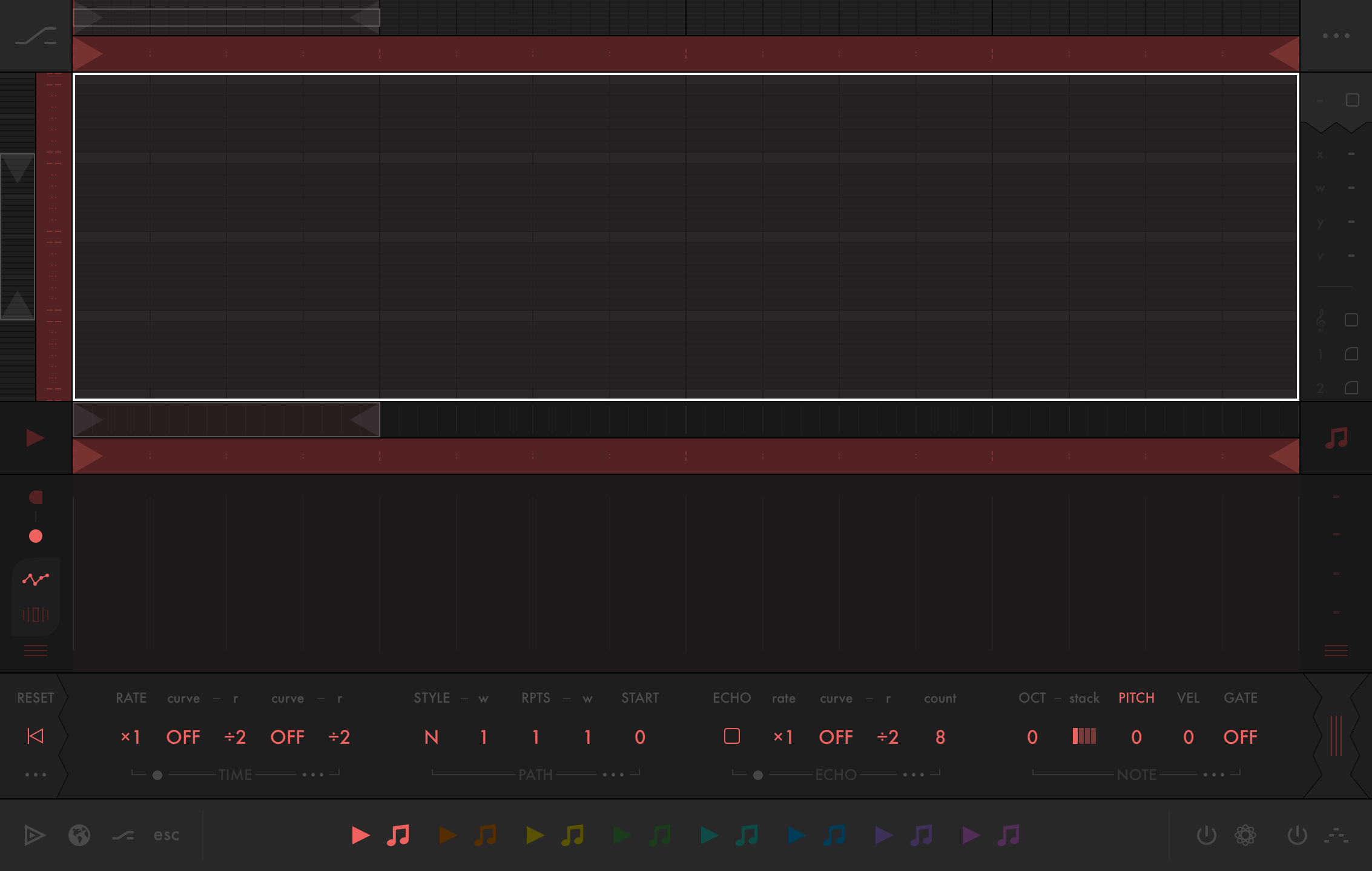Open the TIME section dots menu
Screen dimensions: 1372x871
[313, 775]
